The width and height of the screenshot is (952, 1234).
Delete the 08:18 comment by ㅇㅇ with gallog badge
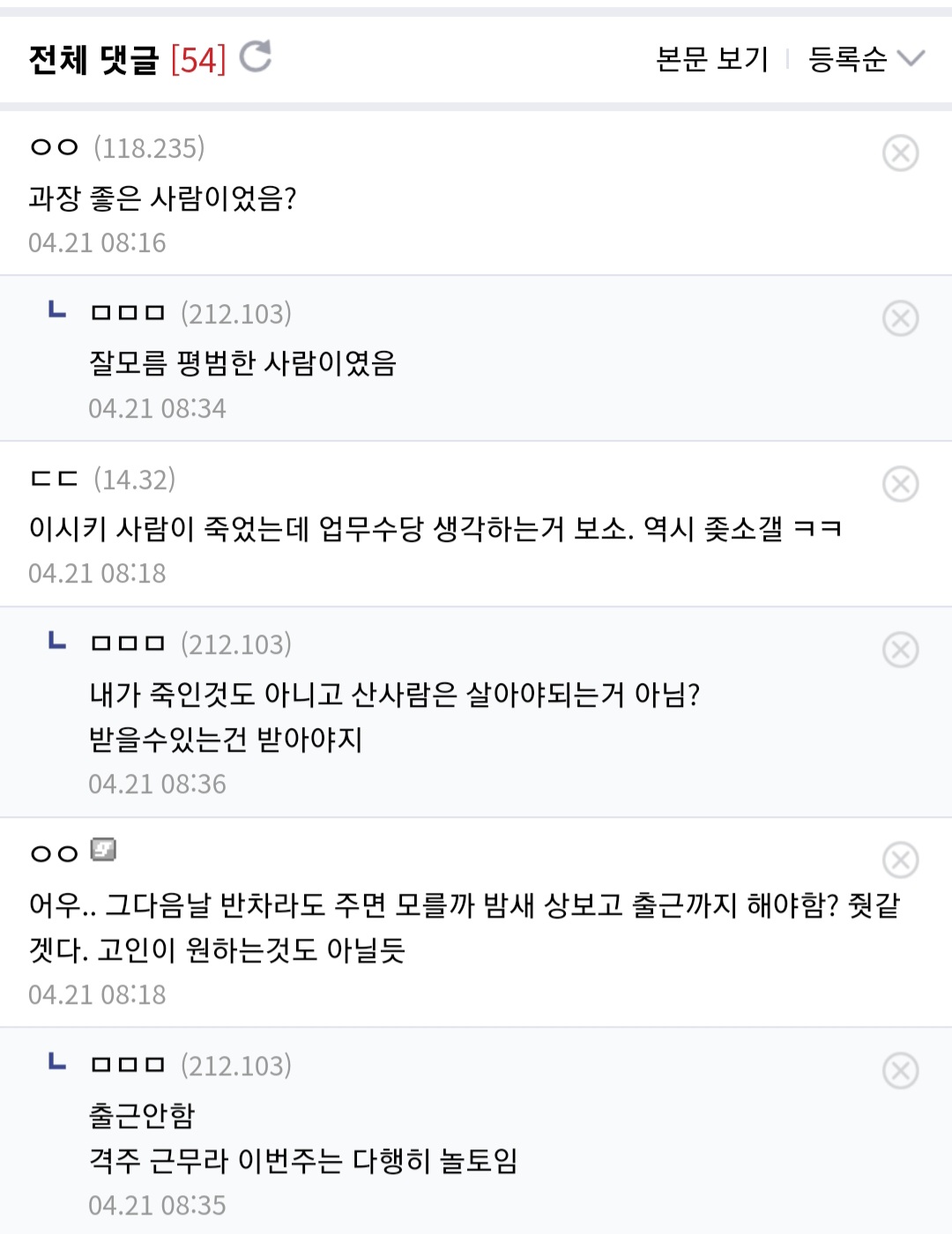click(900, 860)
